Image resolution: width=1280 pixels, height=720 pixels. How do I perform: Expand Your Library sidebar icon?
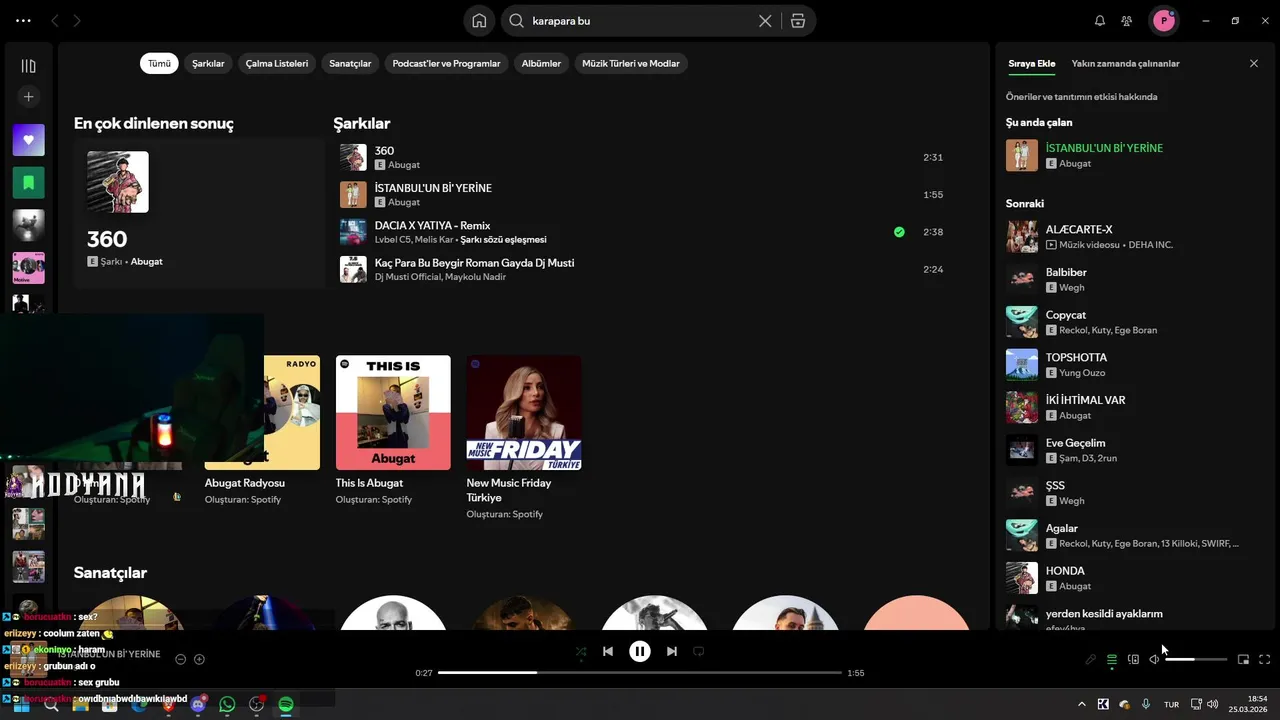click(28, 66)
